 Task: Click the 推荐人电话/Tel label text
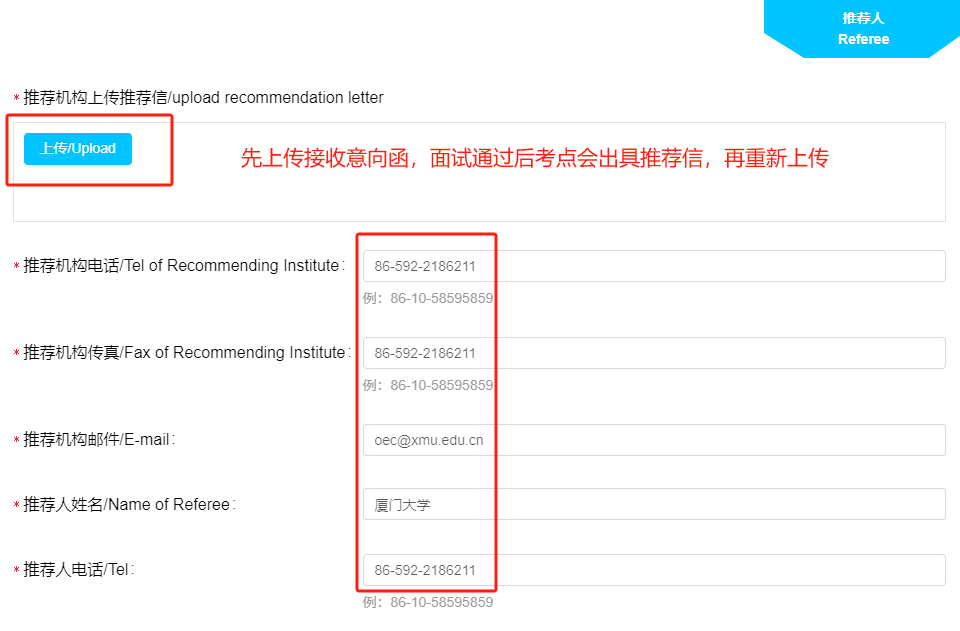pos(78,570)
